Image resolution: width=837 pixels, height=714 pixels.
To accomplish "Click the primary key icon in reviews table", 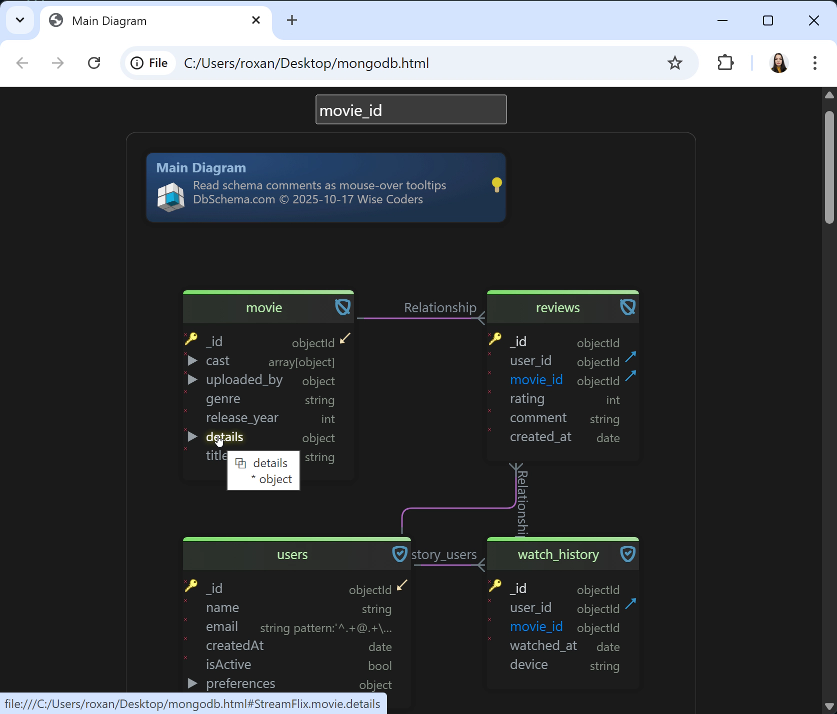I will (495, 338).
